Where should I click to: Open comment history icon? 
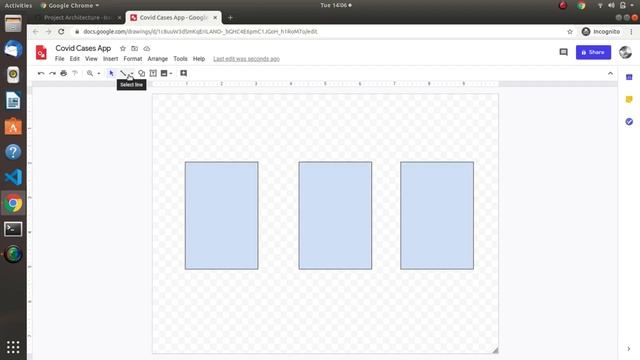point(563,52)
